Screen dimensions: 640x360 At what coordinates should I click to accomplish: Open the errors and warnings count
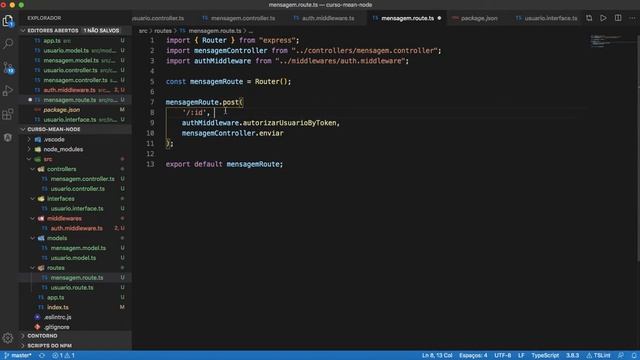(63, 356)
